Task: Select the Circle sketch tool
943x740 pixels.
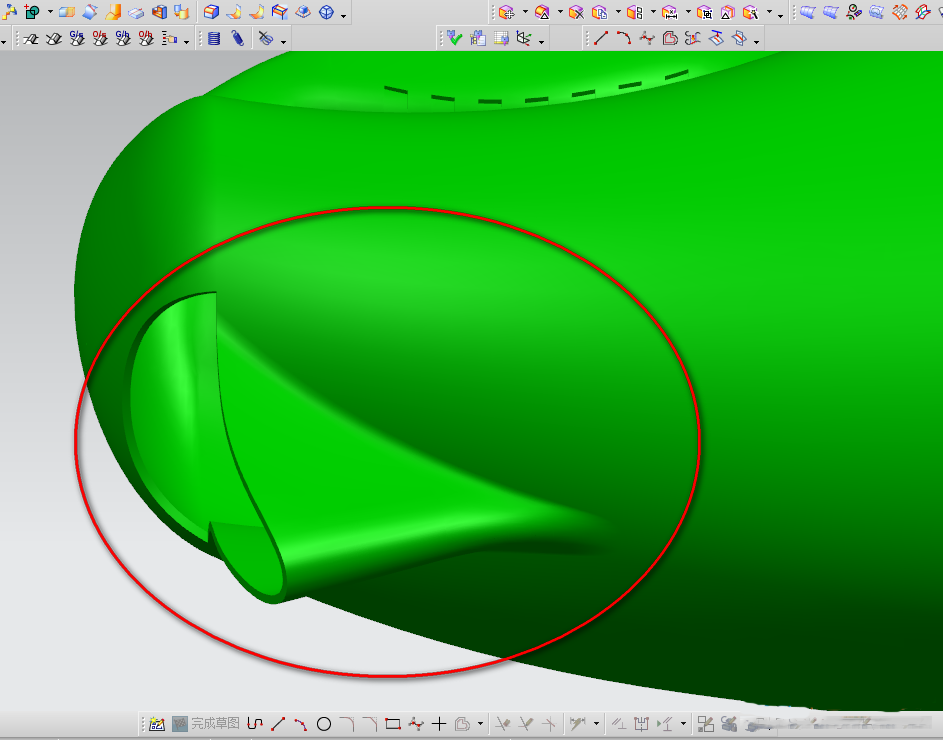Action: coord(323,723)
